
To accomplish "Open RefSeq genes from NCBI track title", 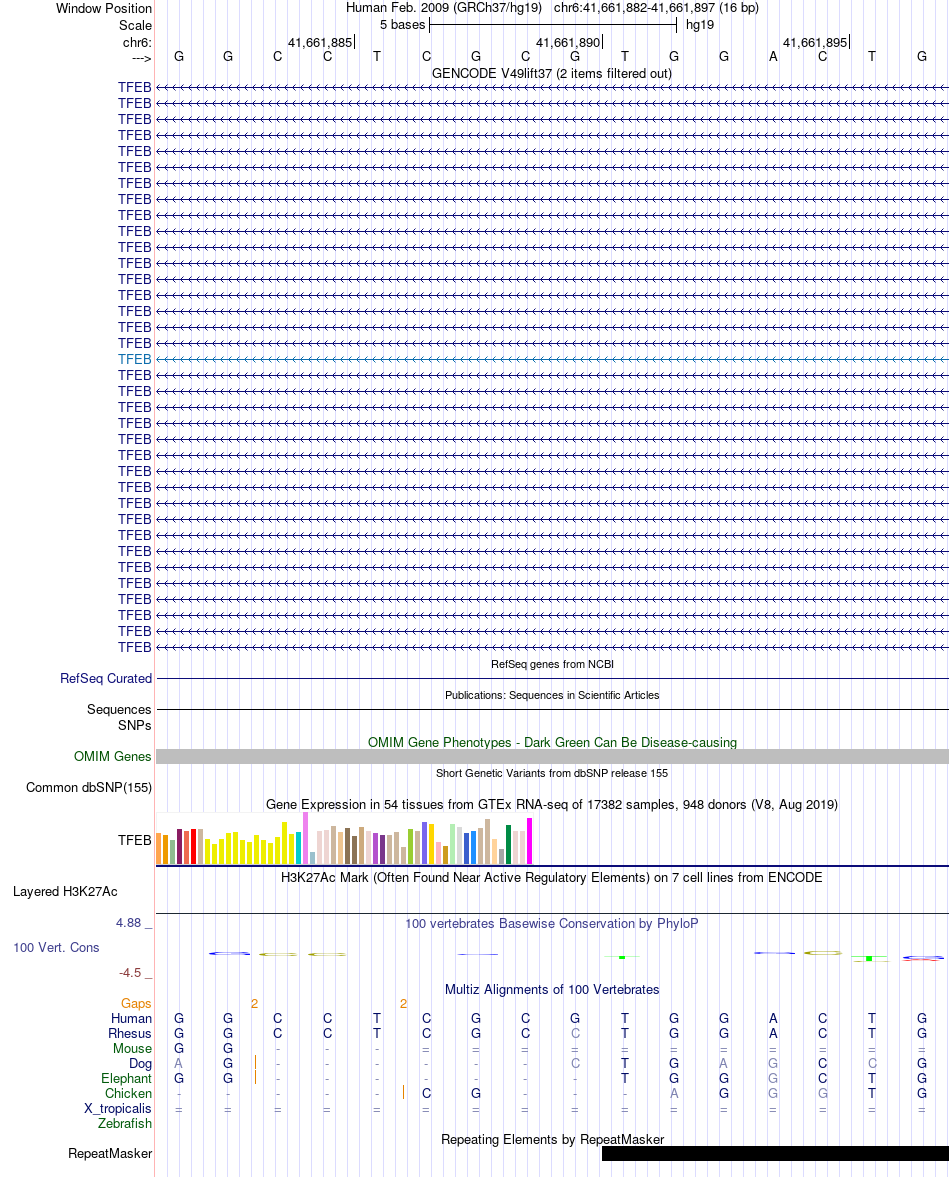I will click(x=552, y=664).
